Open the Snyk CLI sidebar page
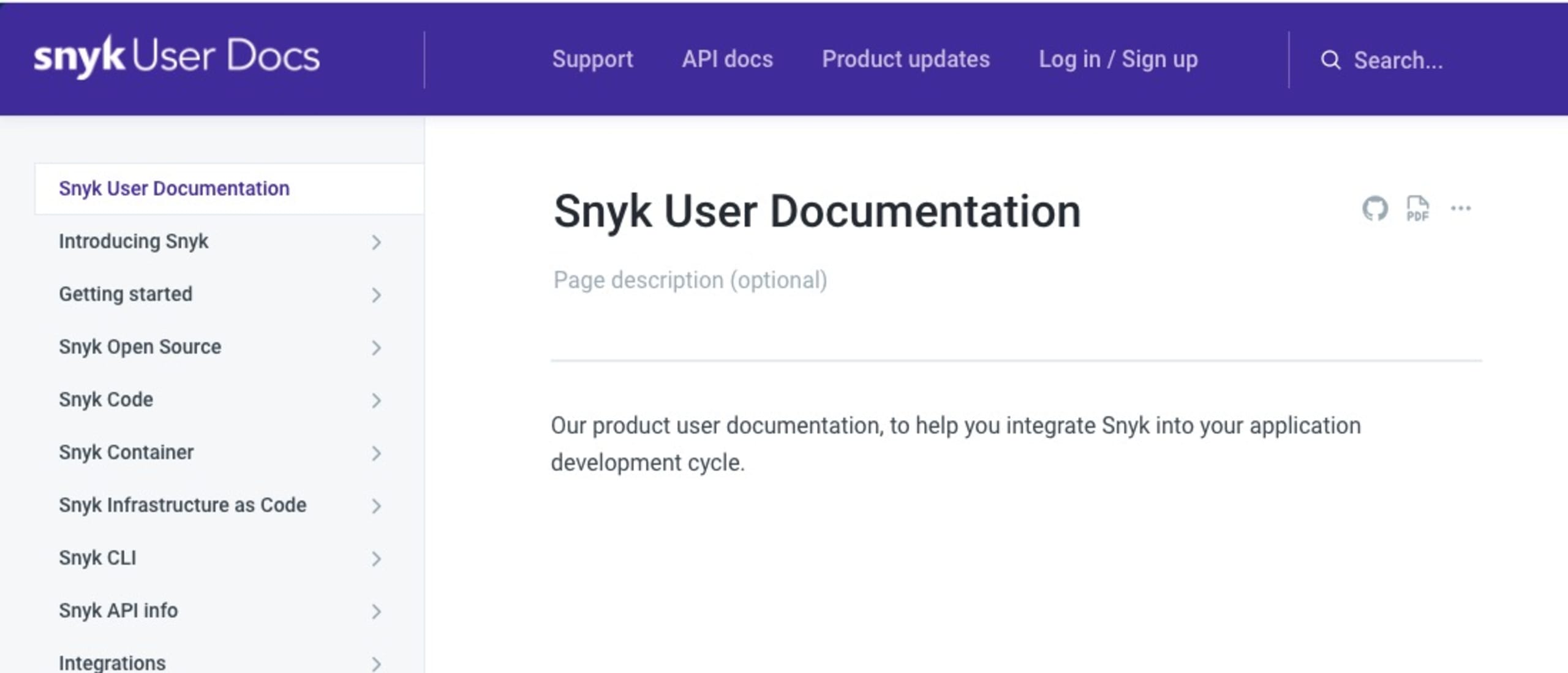Viewport: 1568px width, 673px height. (97, 557)
